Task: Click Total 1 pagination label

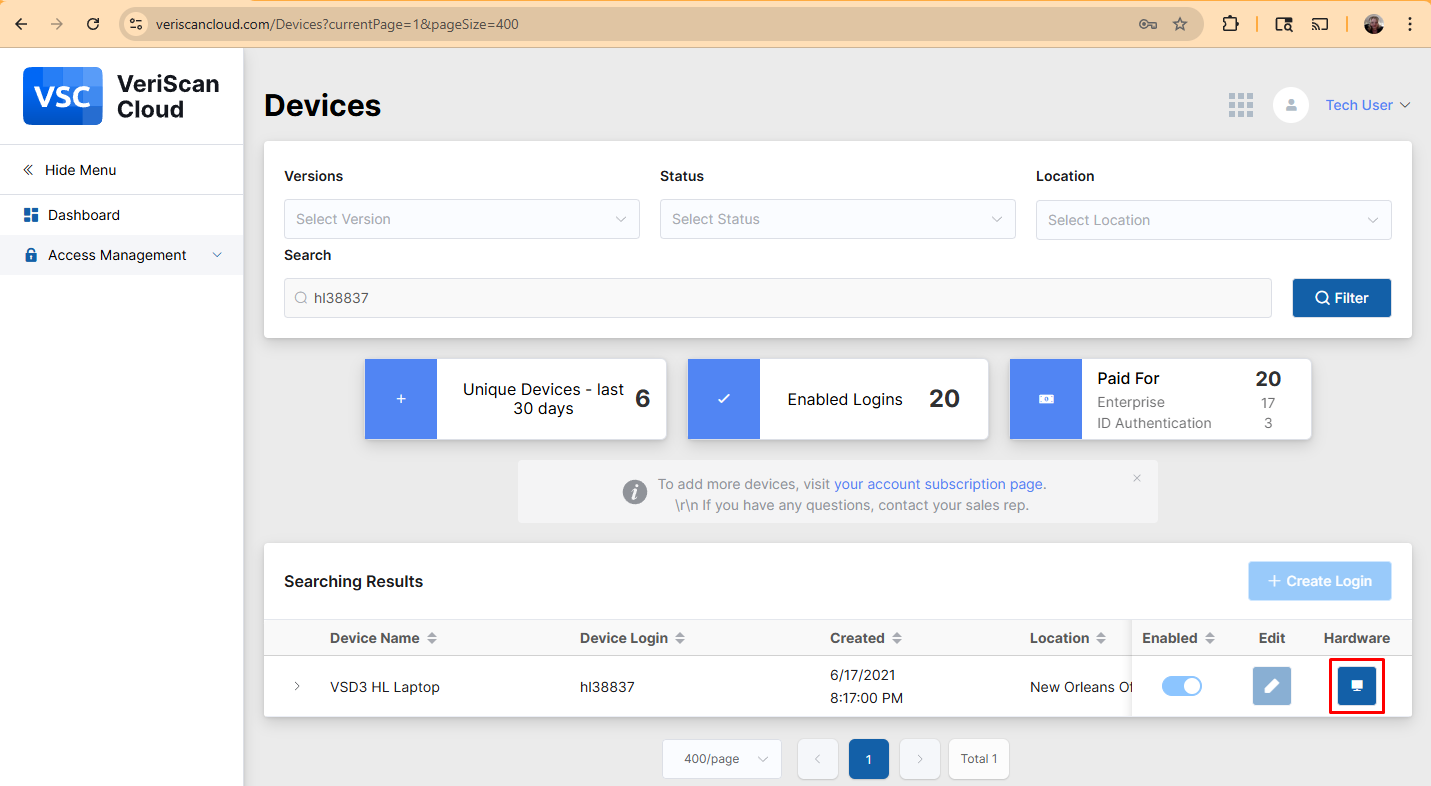Action: tap(979, 759)
